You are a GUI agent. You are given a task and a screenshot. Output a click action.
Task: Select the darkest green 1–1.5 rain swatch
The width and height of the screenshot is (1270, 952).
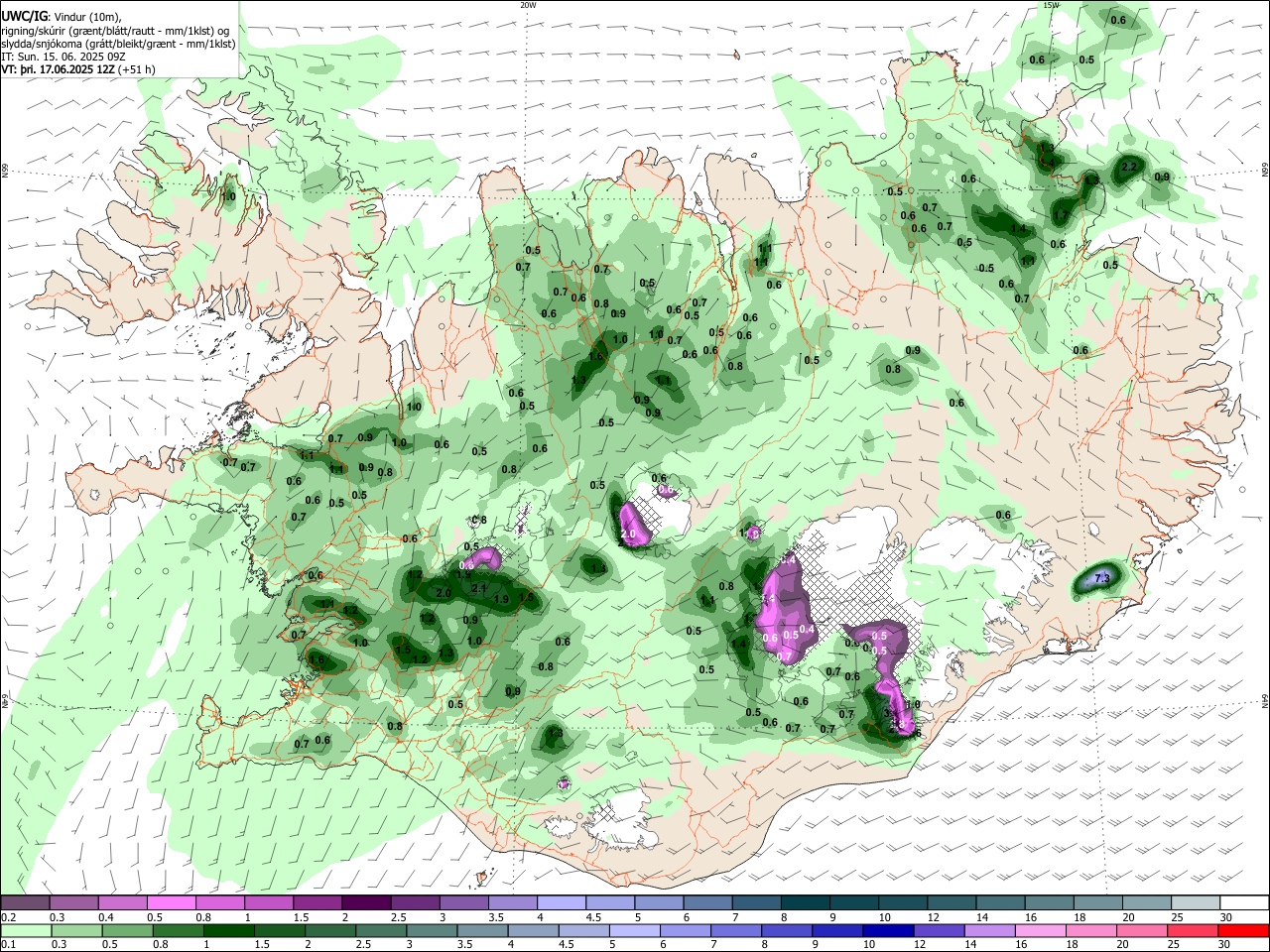(x=229, y=930)
